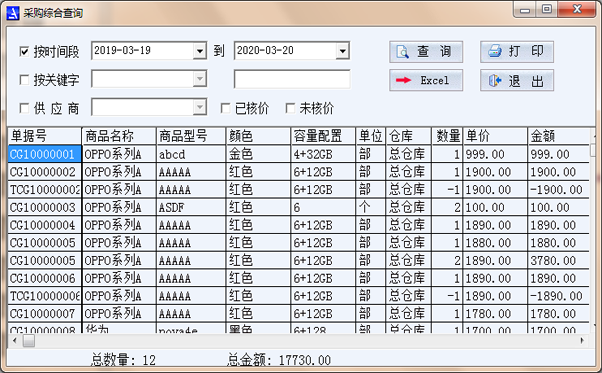Open the end date 2020-03-20 dropdown

(x=342, y=51)
